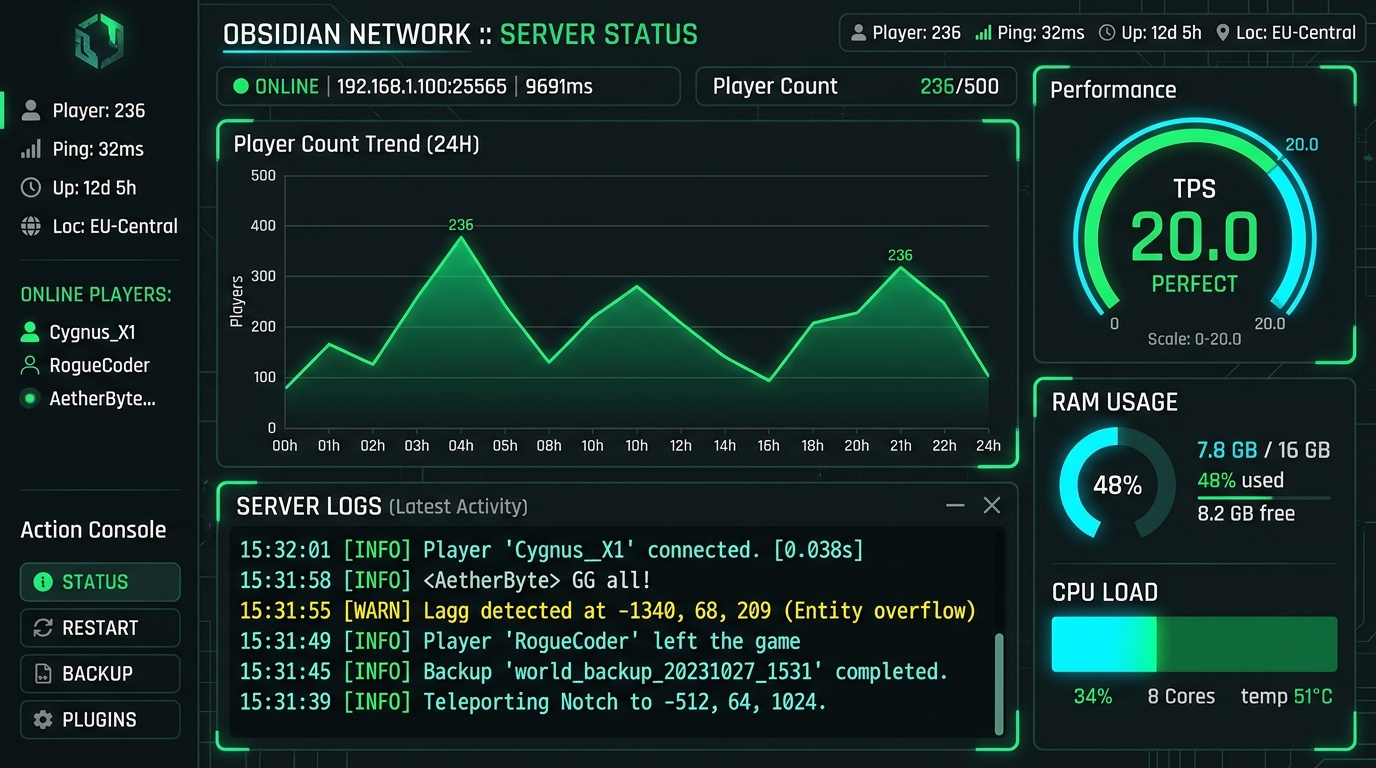Click the signal bars icon beside sidebar Ping: 32ms

click(x=31, y=149)
